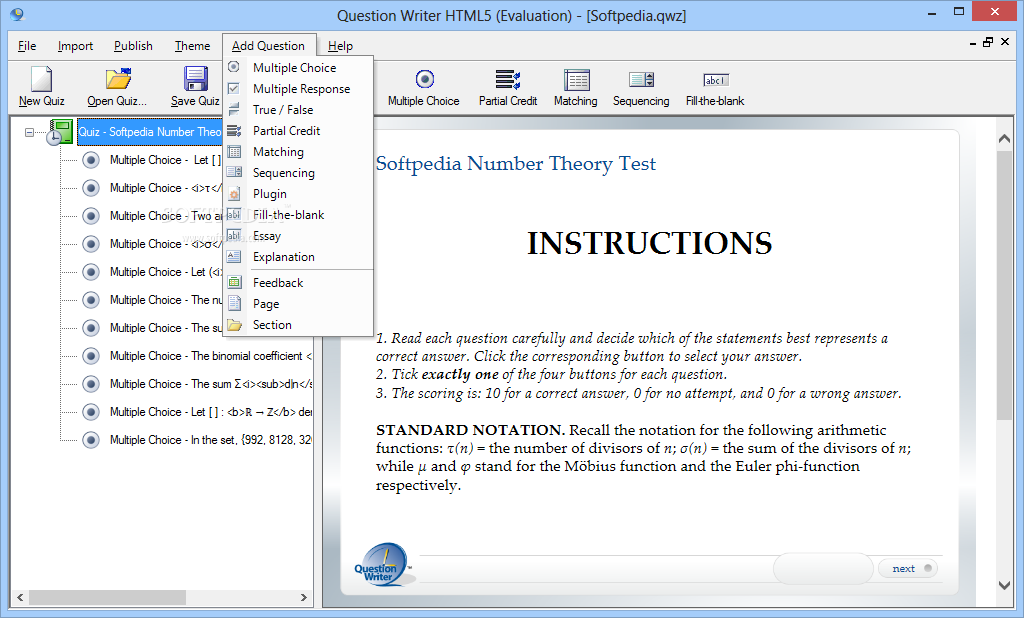This screenshot has width=1024, height=618.
Task: Choose Multiple Choice from Add Question menu
Action: click(298, 67)
